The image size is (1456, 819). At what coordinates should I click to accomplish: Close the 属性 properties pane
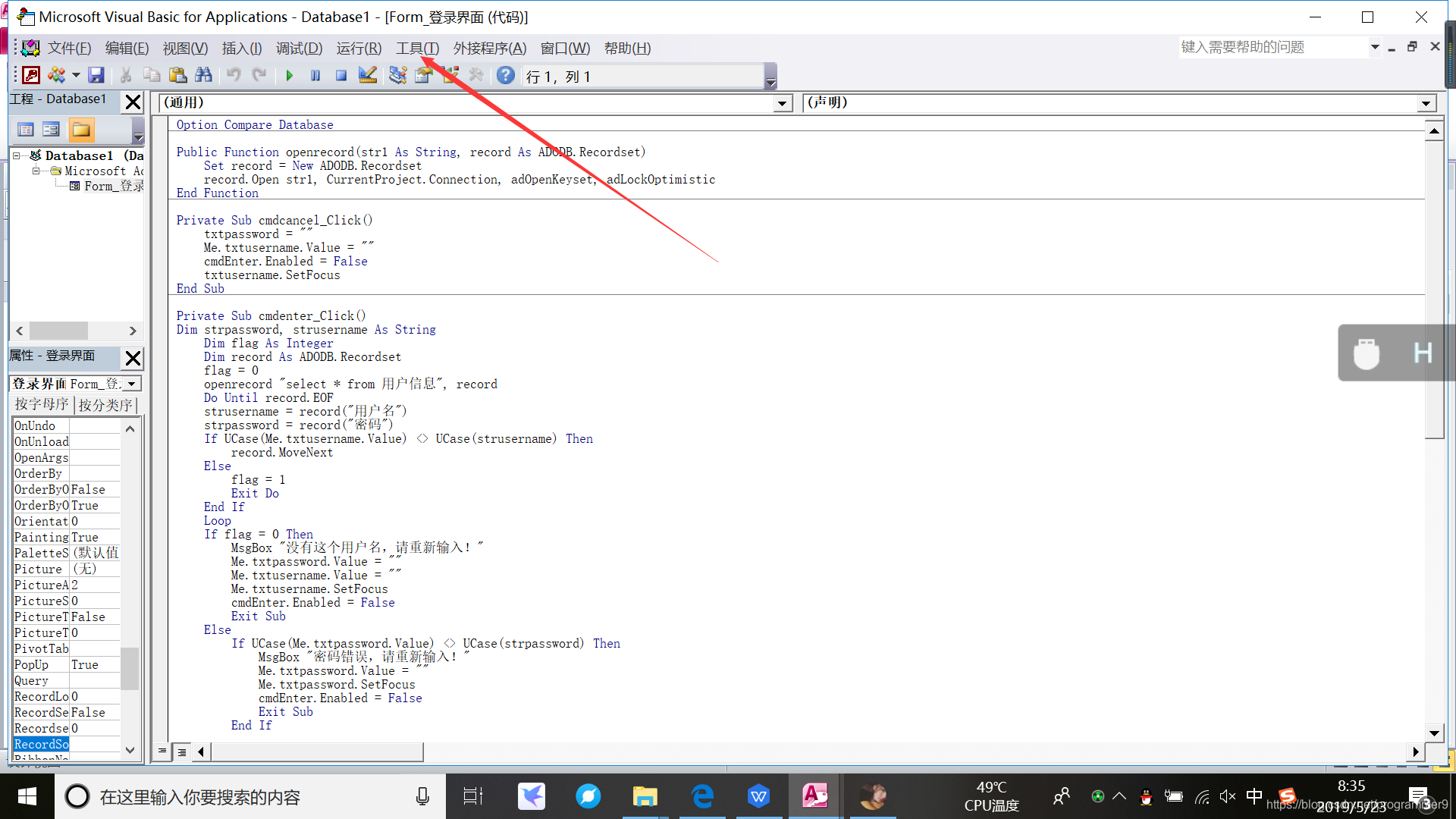[133, 358]
